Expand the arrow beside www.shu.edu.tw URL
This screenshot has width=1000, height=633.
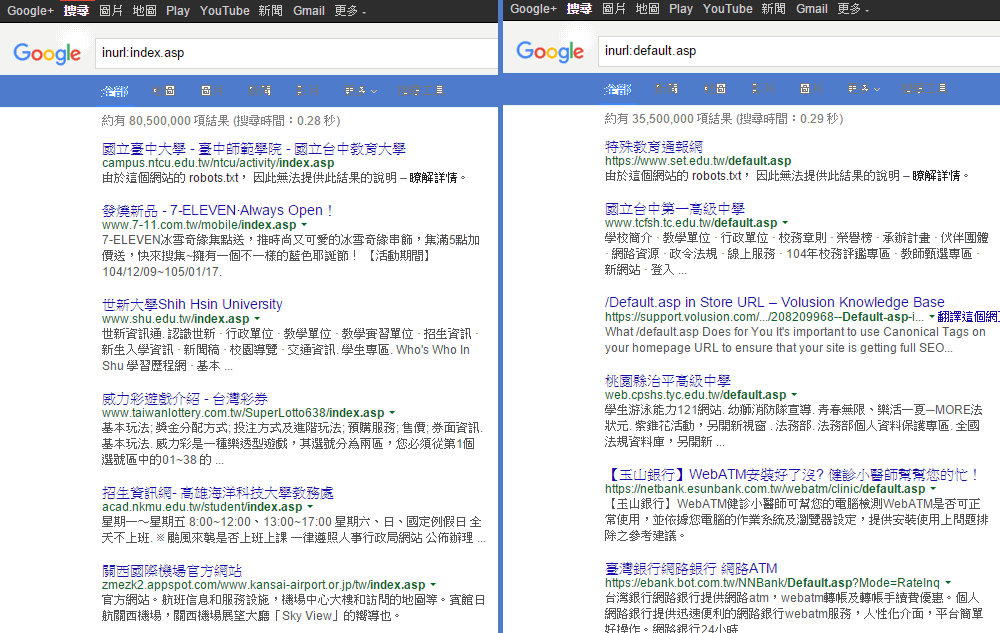(x=257, y=319)
